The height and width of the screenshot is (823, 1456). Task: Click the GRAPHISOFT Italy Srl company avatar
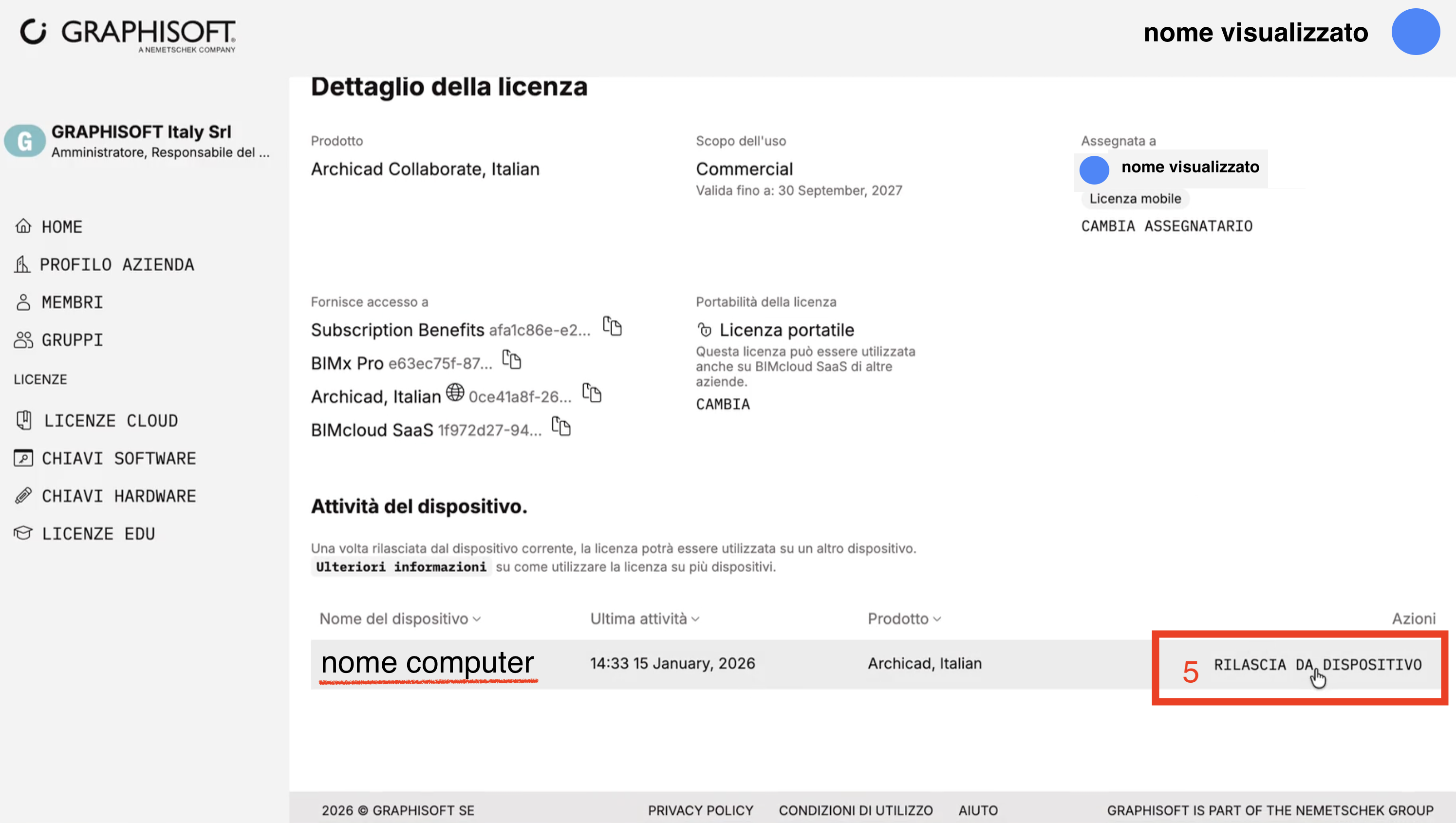(x=25, y=141)
